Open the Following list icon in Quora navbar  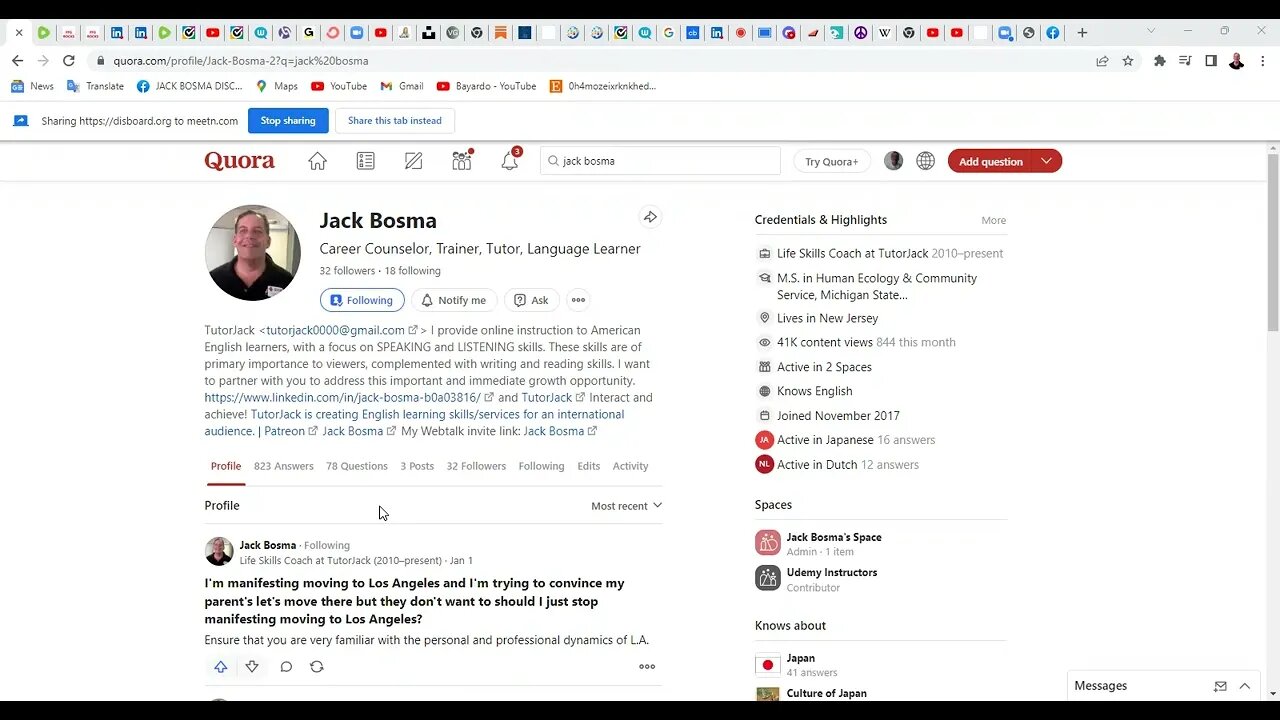coord(365,161)
